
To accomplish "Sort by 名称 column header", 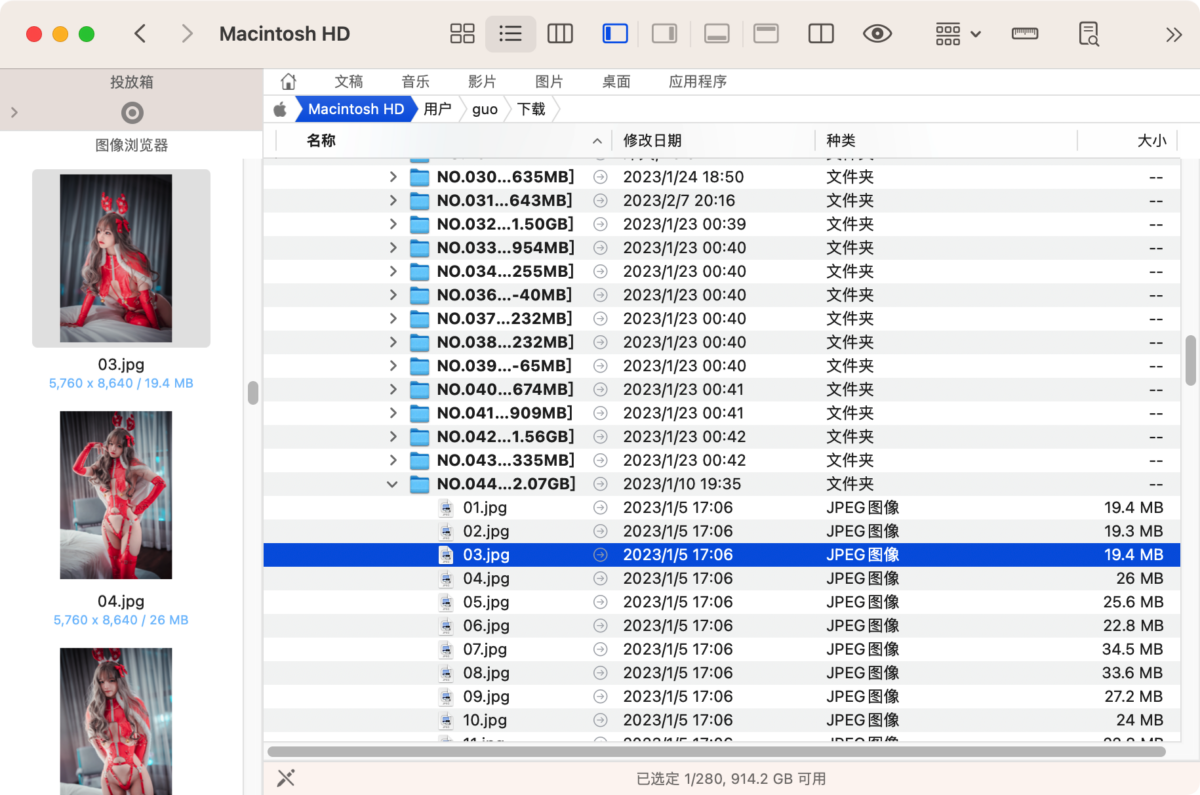I will click(x=321, y=141).
